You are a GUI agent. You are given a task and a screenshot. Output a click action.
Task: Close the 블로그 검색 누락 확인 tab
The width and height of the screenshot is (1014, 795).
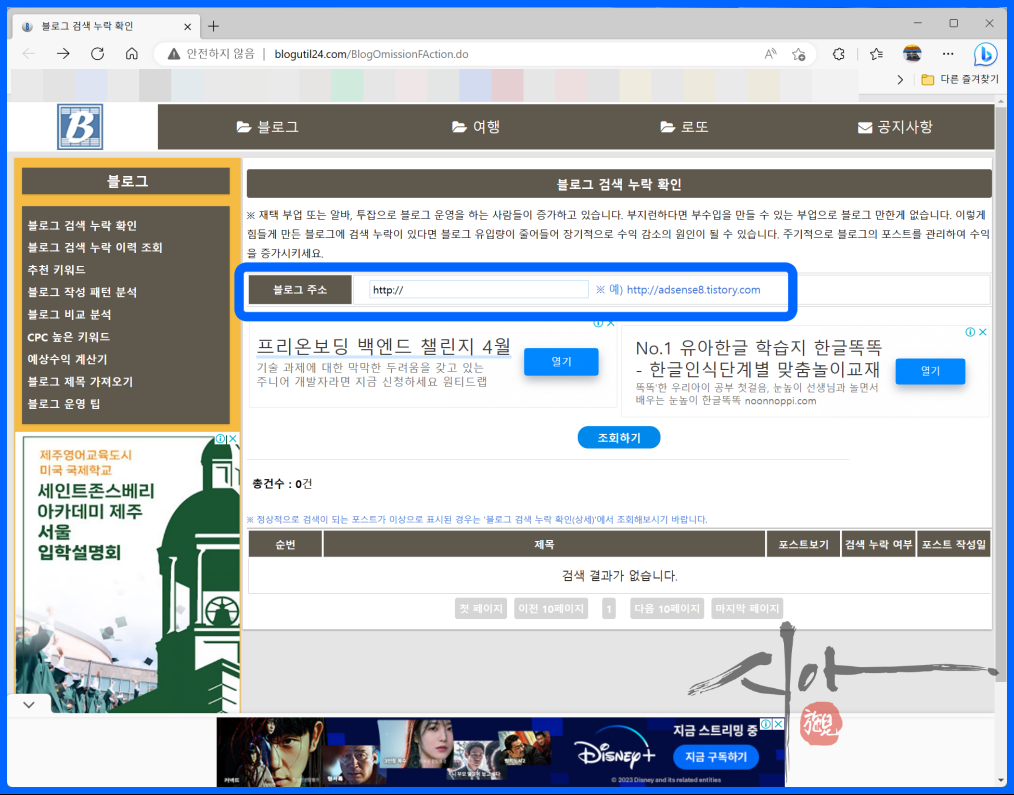[x=188, y=27]
